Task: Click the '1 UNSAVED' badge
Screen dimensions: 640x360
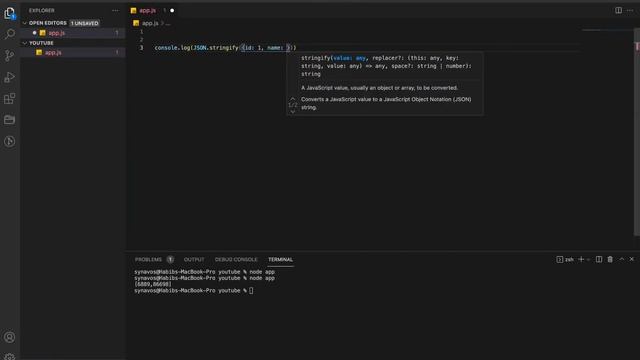Action: click(x=84, y=23)
